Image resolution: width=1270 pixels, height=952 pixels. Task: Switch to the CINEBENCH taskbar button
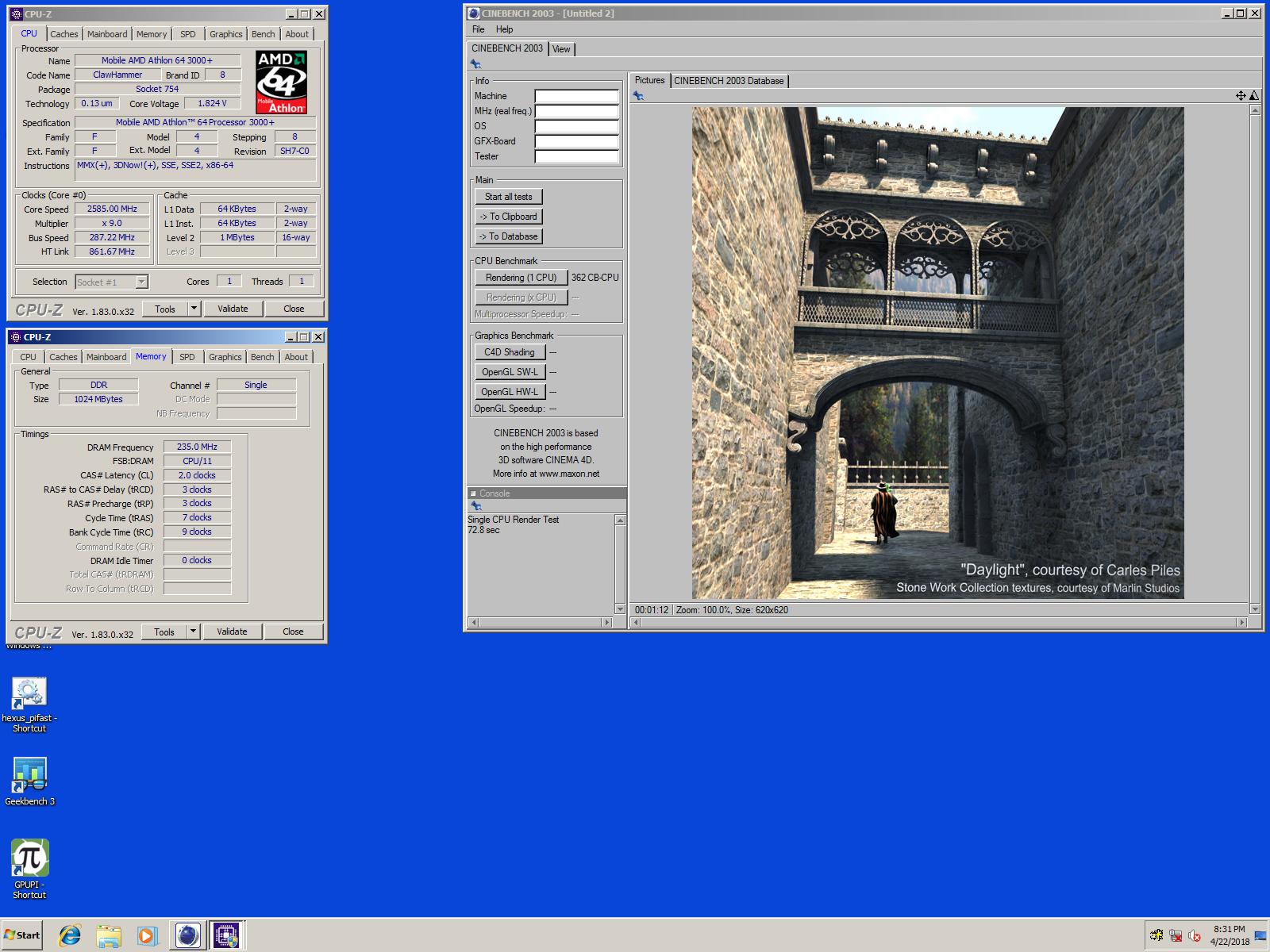(188, 935)
